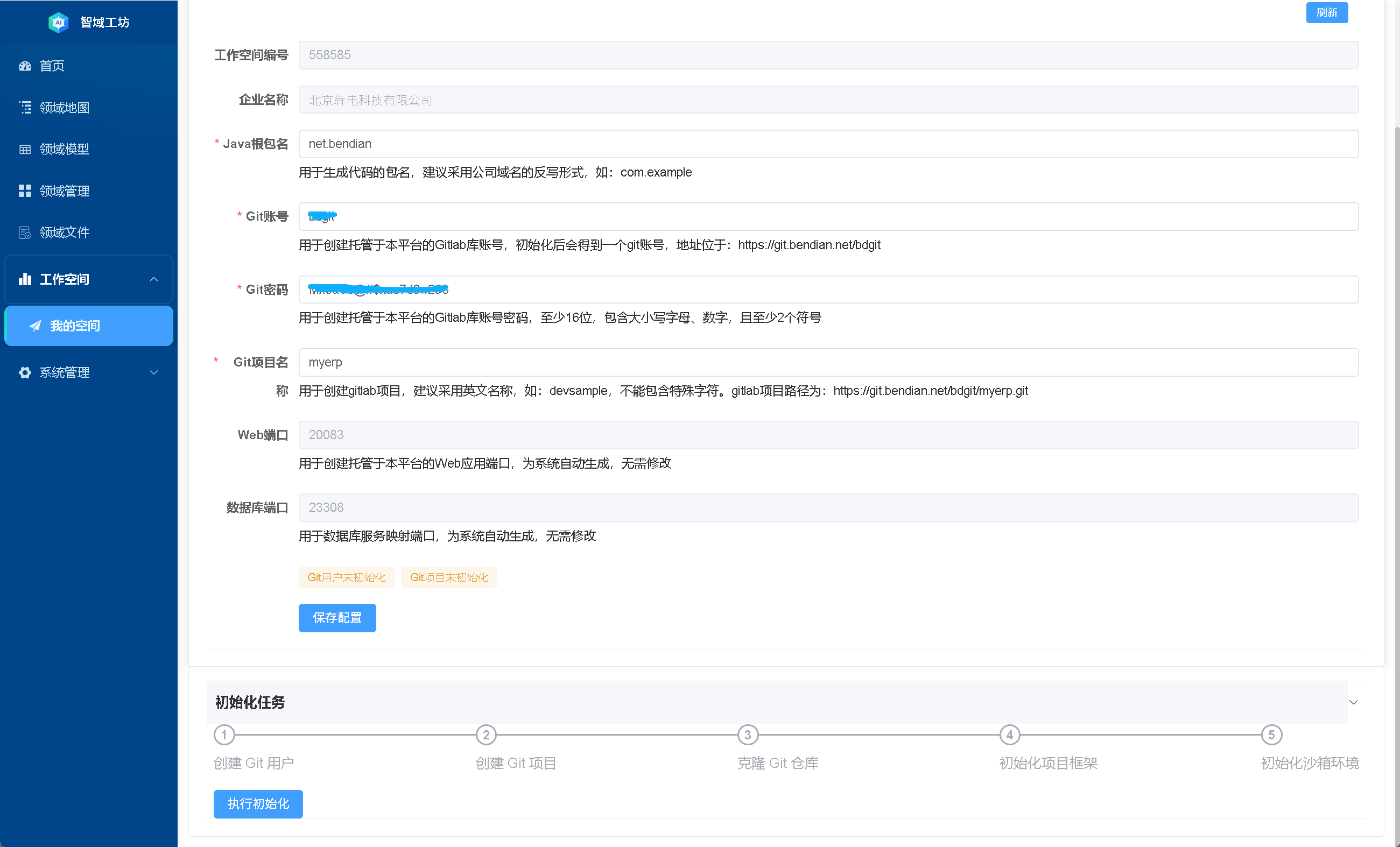Expand the 系统管理 submenu arrow
This screenshot has width=1400, height=847.
click(x=153, y=373)
